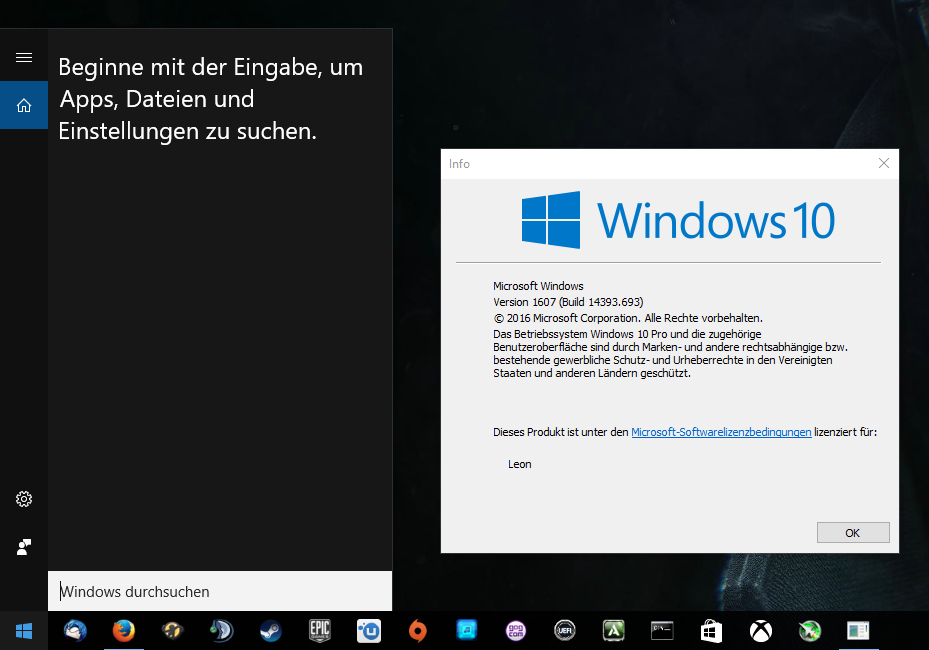Open the settings gear in the search sidebar
Viewport: 929px width, 650px height.
tap(24, 499)
